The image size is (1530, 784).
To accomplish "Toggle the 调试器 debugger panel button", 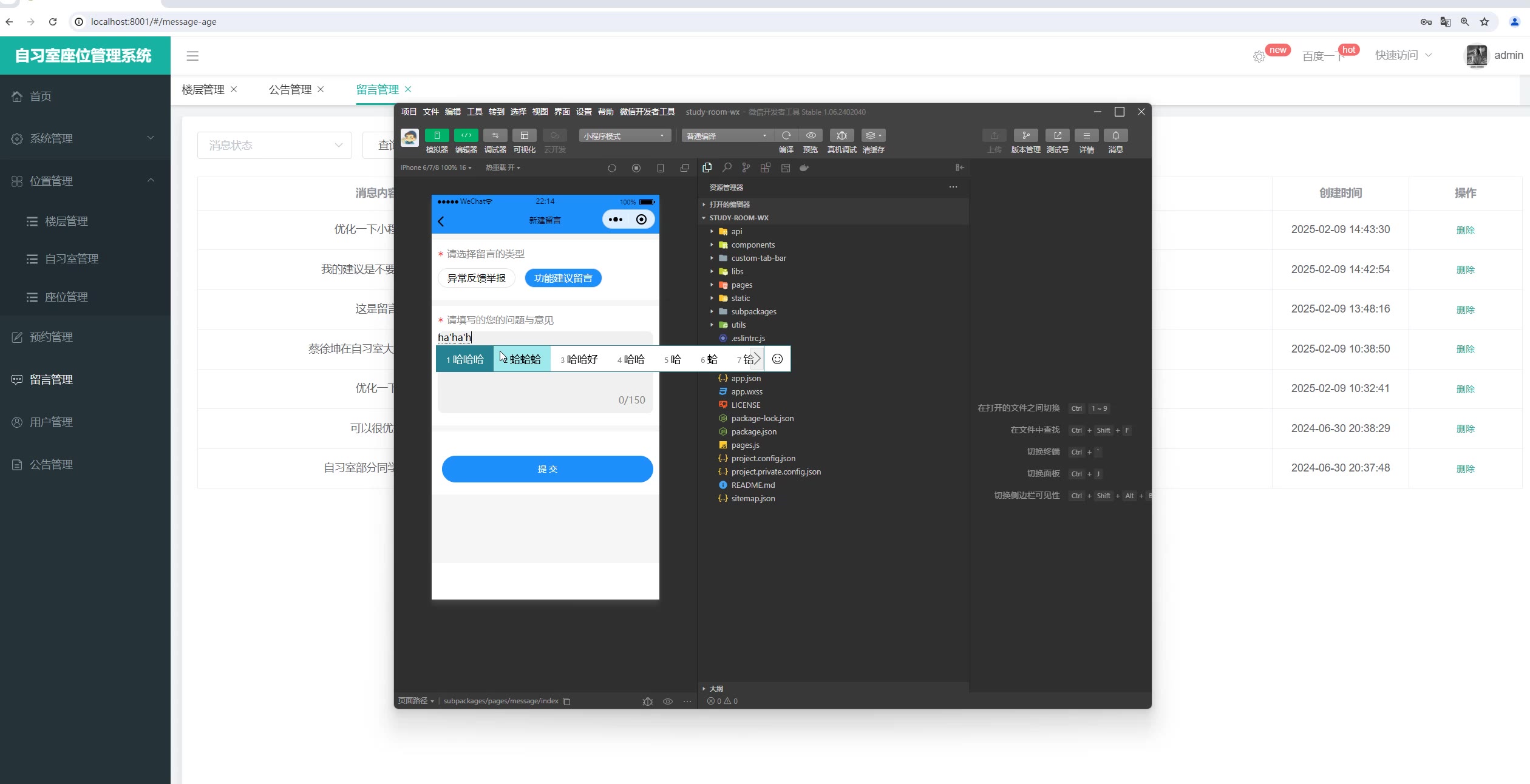I will point(495,135).
